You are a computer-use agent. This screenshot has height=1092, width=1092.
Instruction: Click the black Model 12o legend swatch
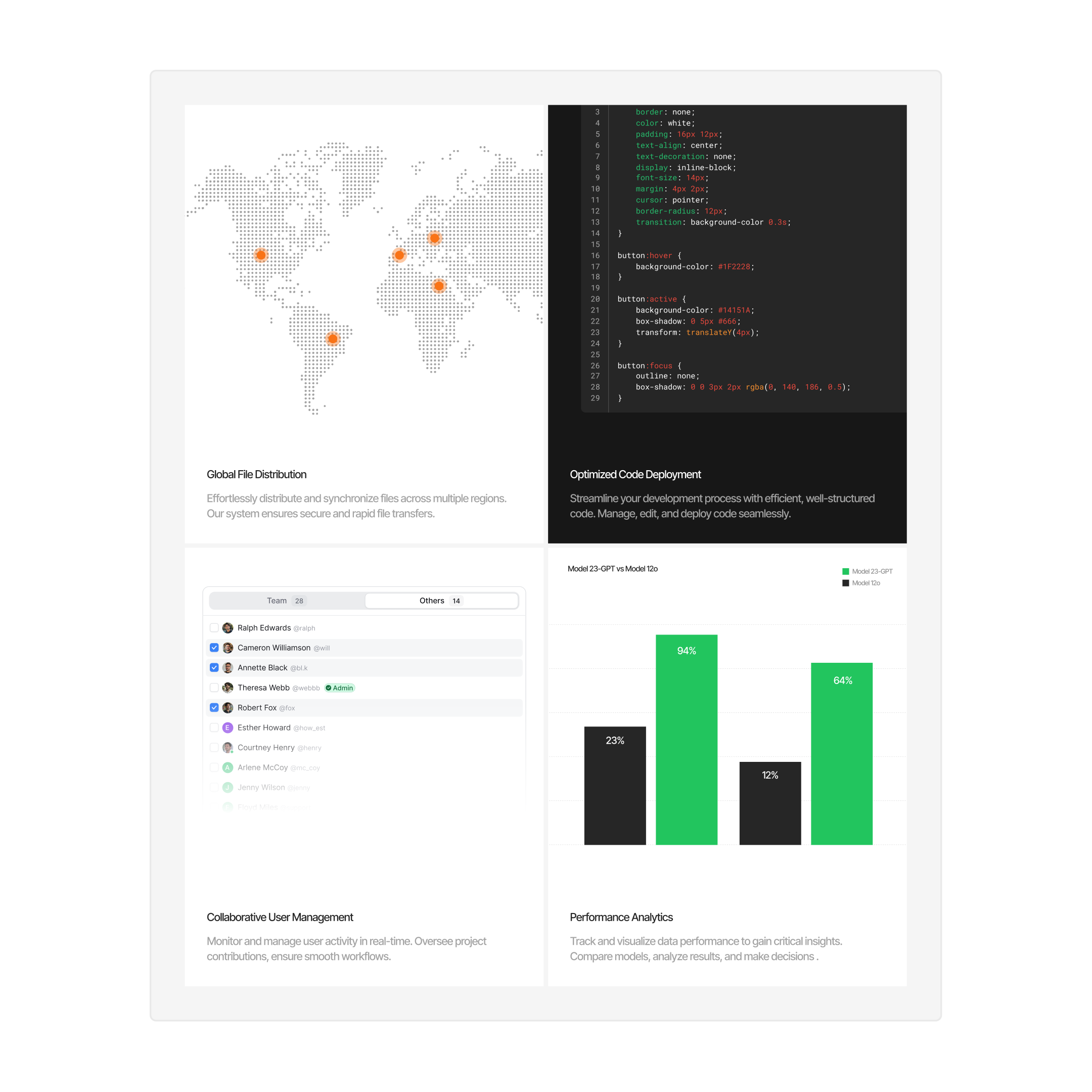[x=846, y=583]
